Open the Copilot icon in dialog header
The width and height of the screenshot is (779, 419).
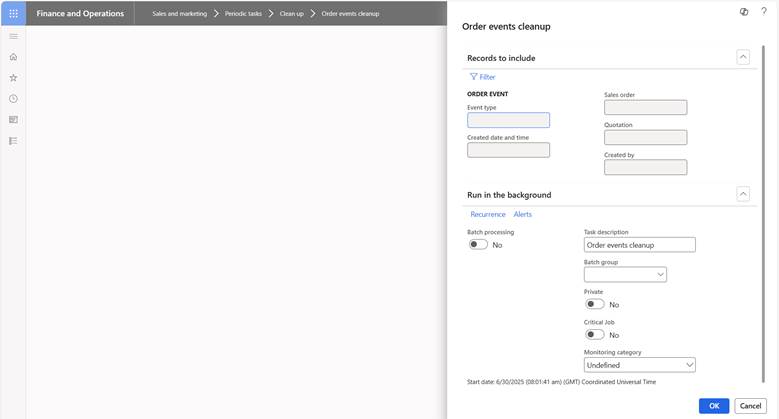tap(744, 12)
